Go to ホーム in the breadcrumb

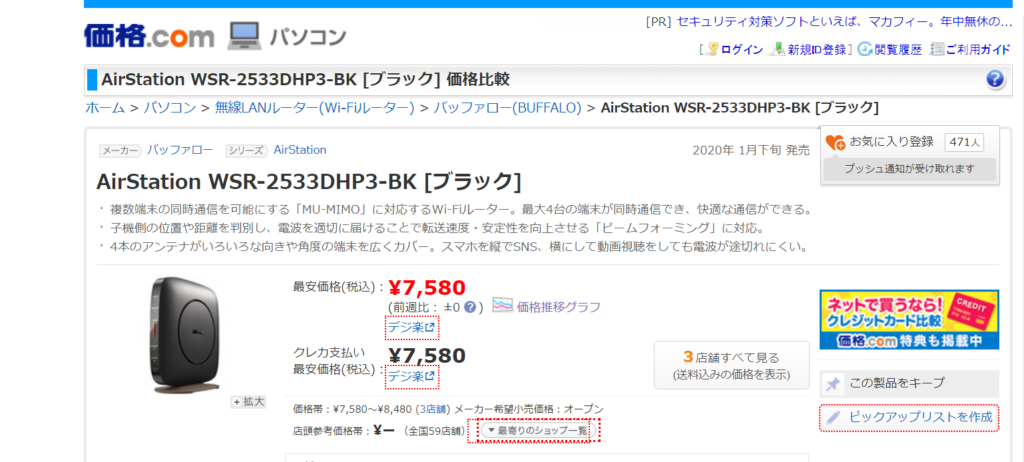[105, 108]
